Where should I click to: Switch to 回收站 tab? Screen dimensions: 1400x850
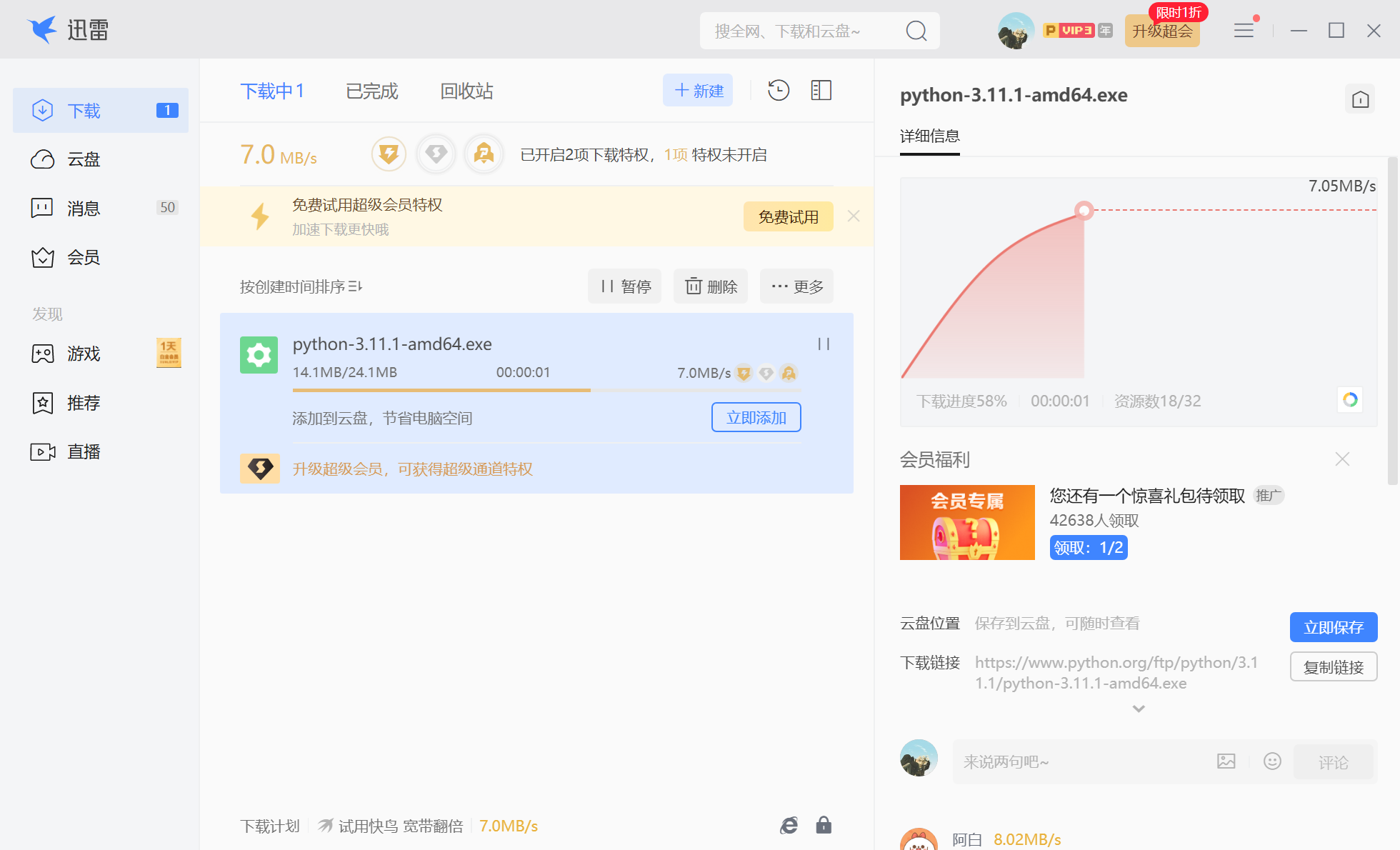pos(466,91)
